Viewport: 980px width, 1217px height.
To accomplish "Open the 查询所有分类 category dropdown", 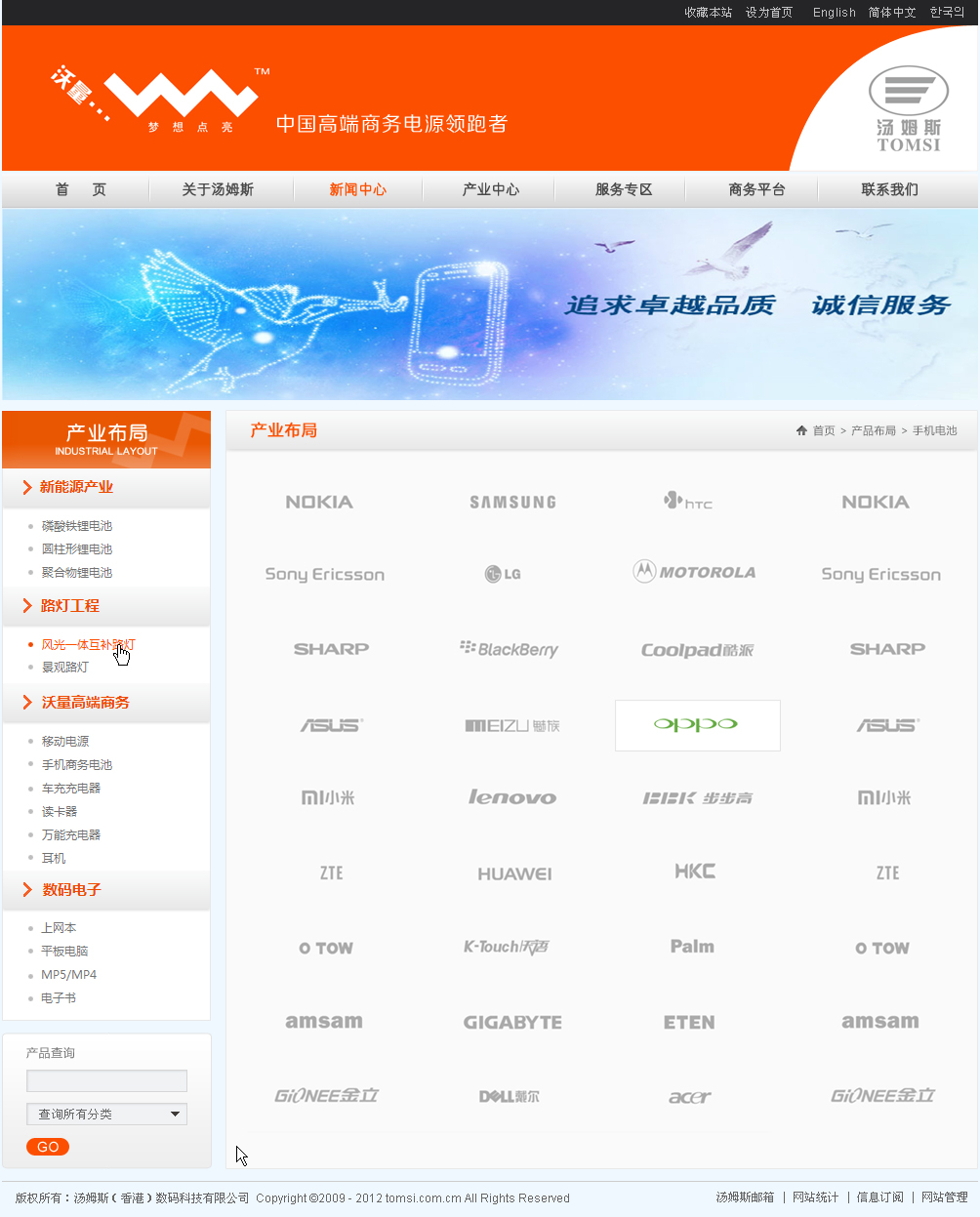I will tap(106, 1115).
